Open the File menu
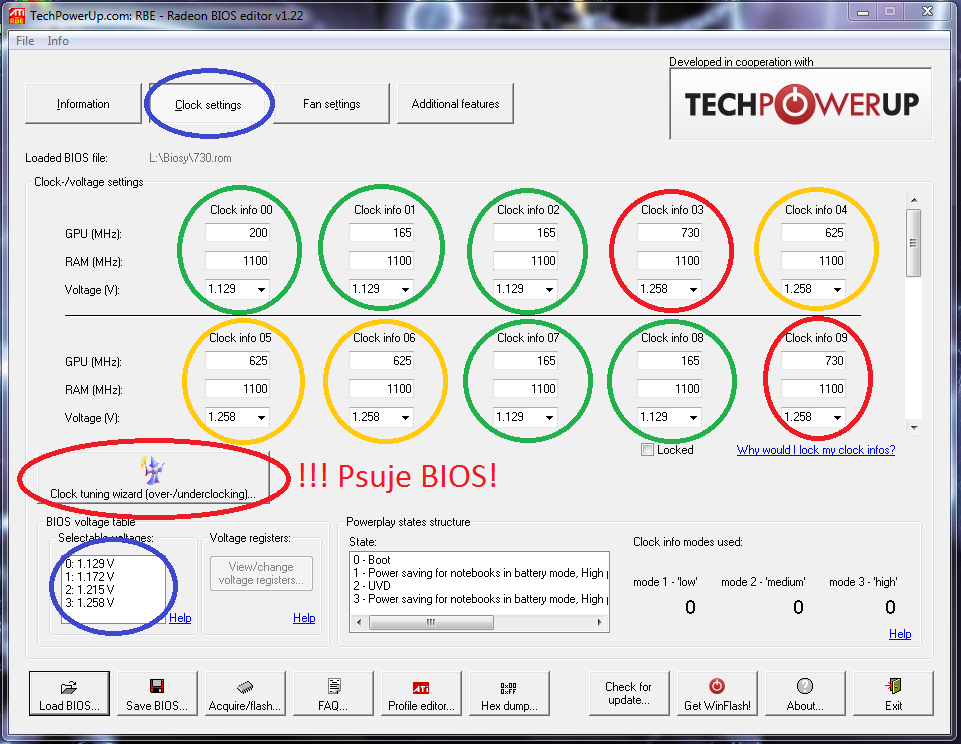The image size is (961, 744). 25,41
